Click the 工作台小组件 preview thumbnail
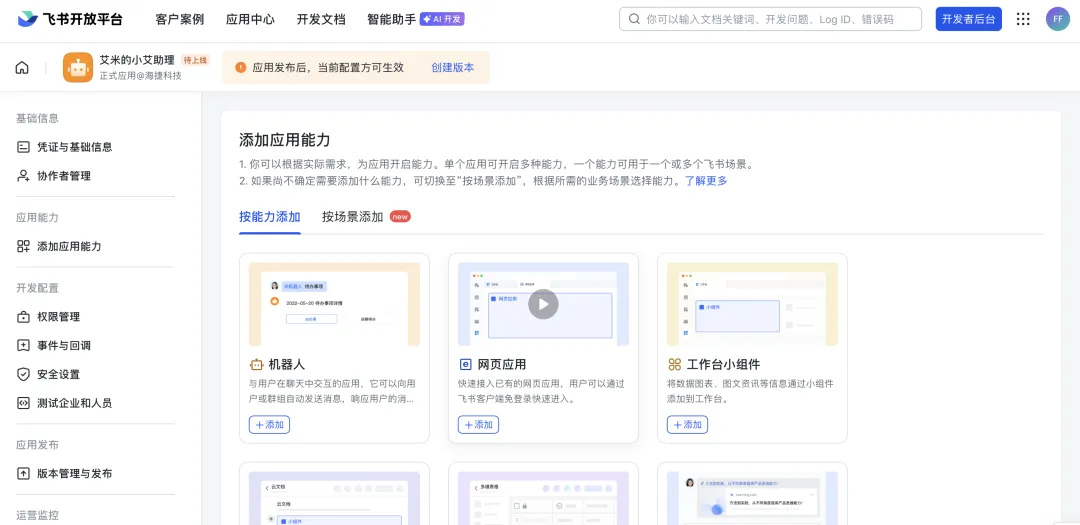 coord(752,304)
